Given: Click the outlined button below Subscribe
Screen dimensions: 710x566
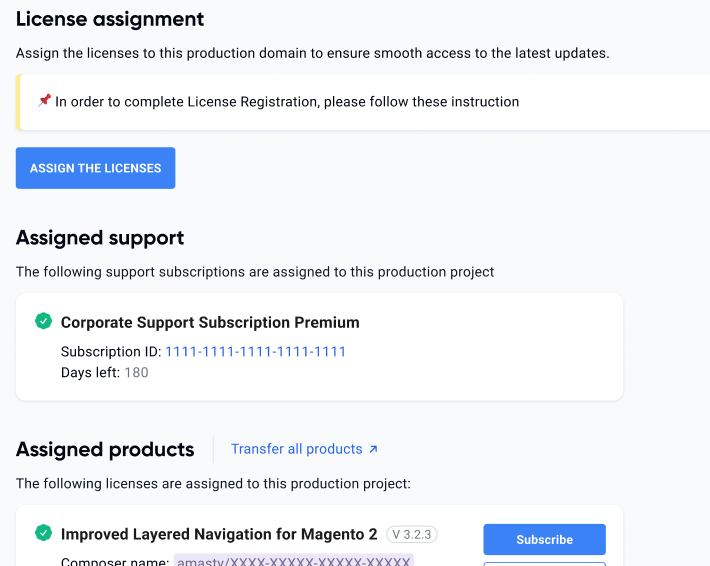Looking at the screenshot, I should click(x=544, y=563).
